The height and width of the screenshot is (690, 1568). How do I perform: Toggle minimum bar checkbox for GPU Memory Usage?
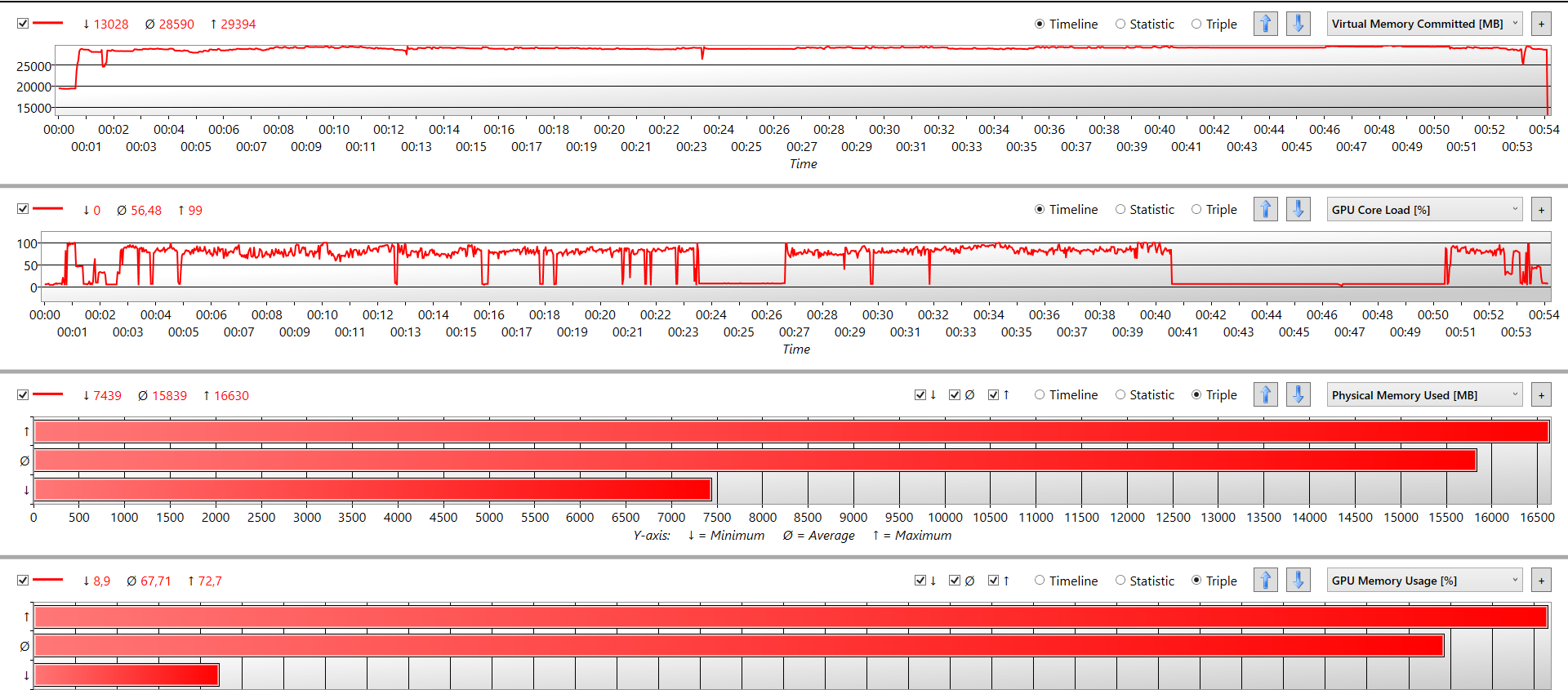(920, 581)
